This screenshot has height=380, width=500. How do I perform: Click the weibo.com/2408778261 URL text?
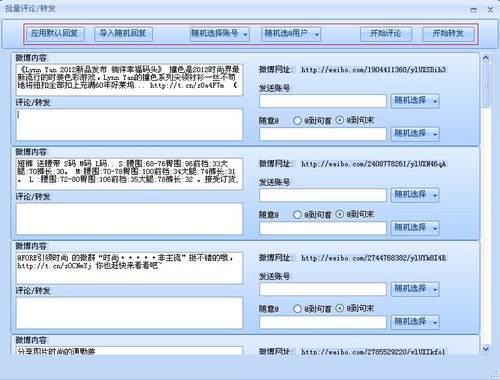[x=373, y=164]
